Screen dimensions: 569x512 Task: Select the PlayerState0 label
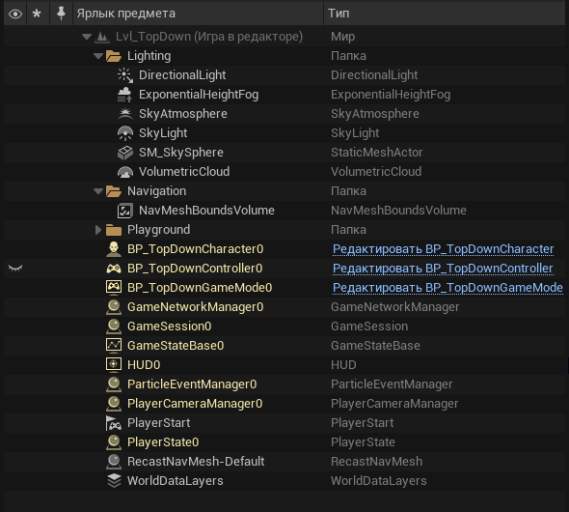[163, 442]
